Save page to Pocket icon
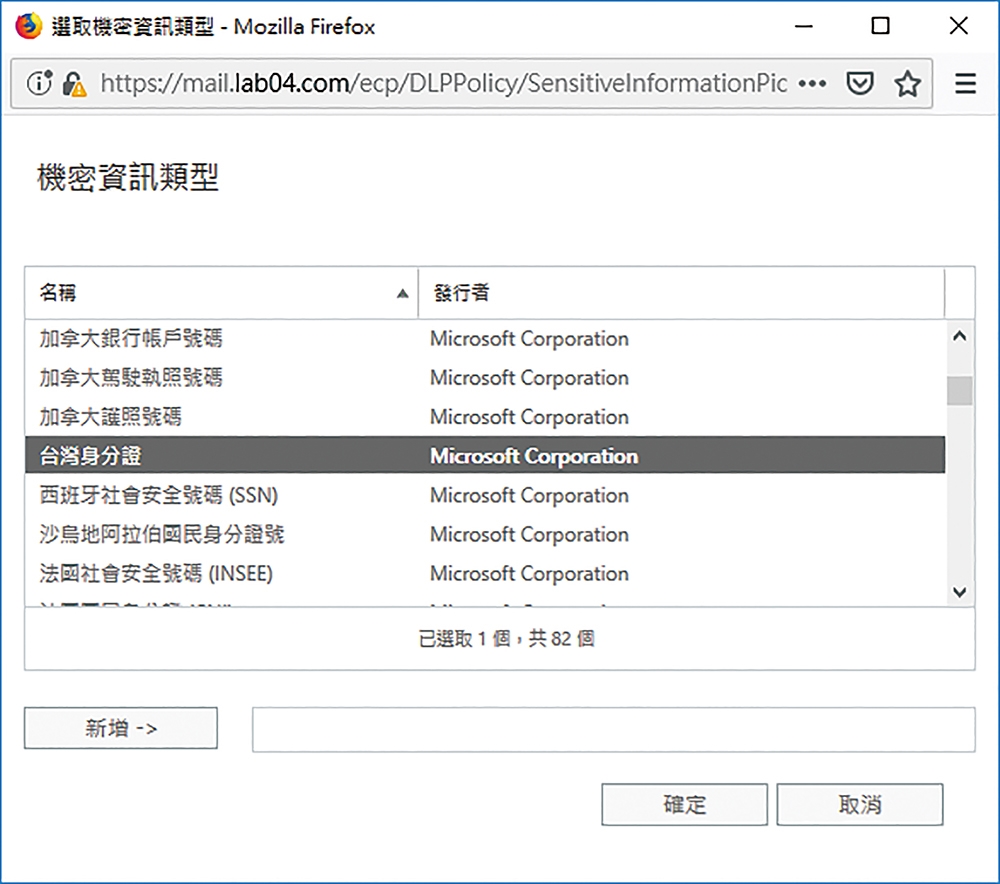Viewport: 1000px width, 884px height. point(859,83)
